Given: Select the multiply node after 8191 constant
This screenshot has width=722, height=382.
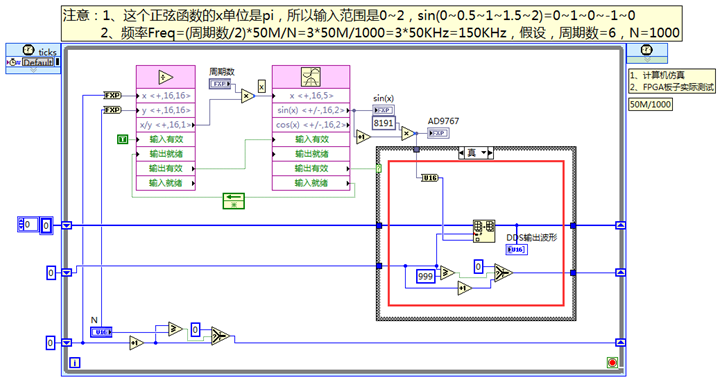Looking at the screenshot, I should click(408, 133).
